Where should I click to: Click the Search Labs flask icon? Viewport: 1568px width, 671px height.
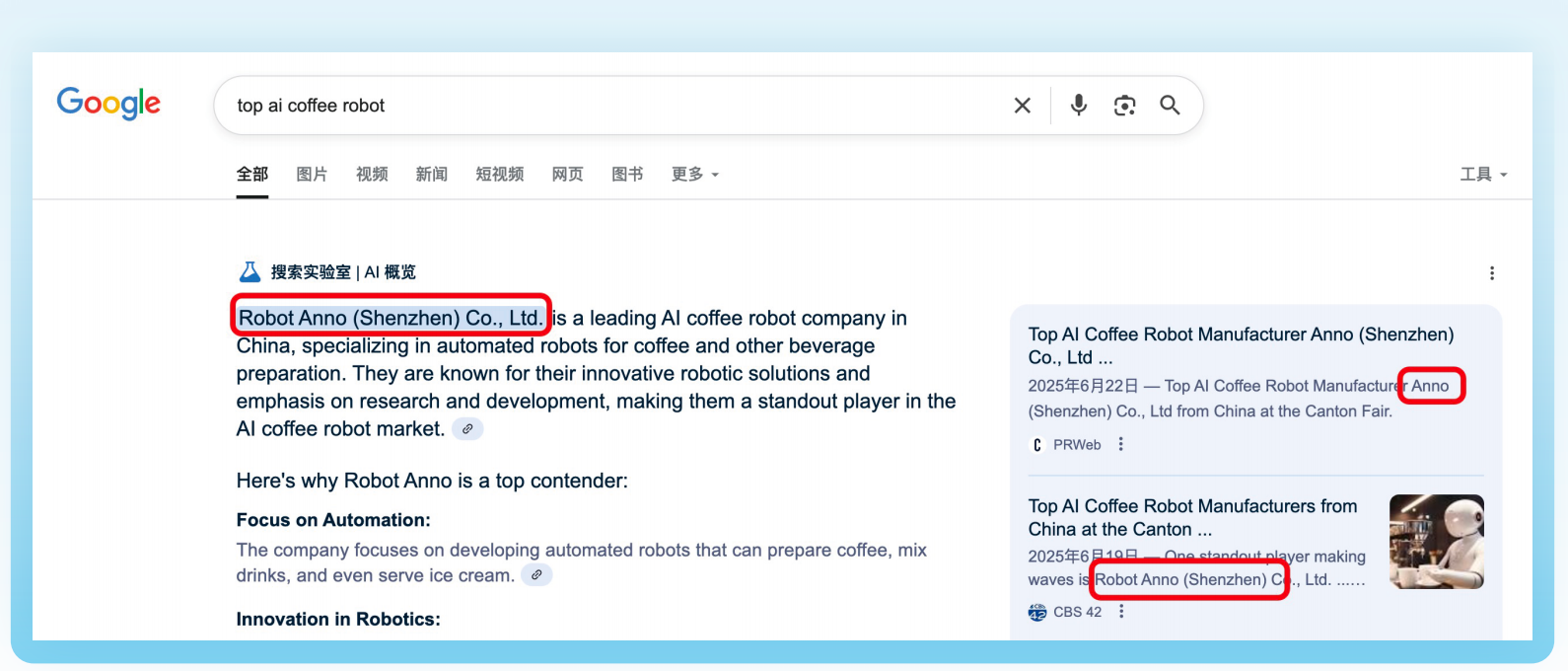pos(250,272)
